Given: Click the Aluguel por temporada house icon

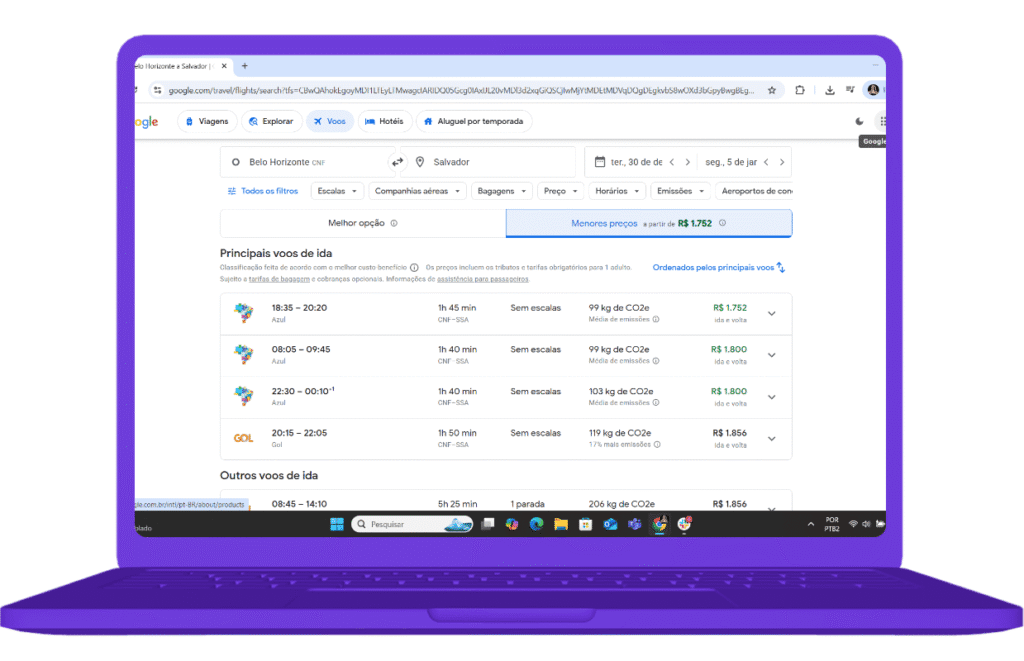Looking at the screenshot, I should pos(428,122).
